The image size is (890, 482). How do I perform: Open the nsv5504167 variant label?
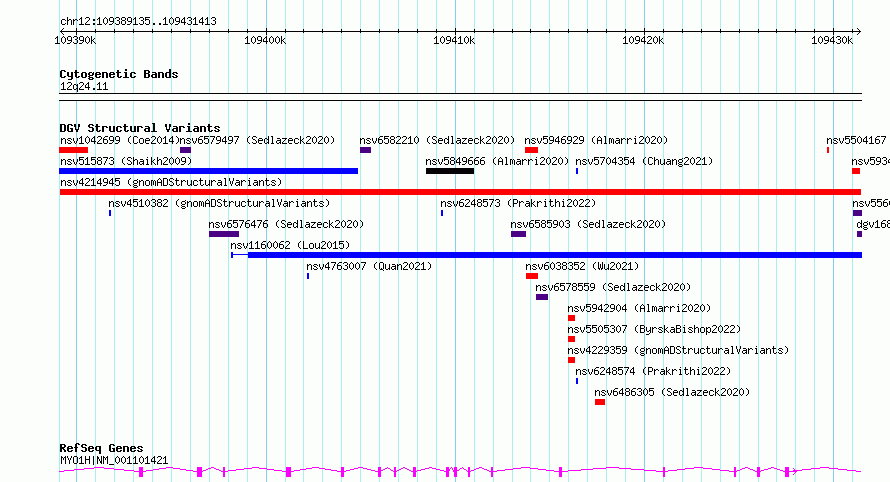(856, 140)
